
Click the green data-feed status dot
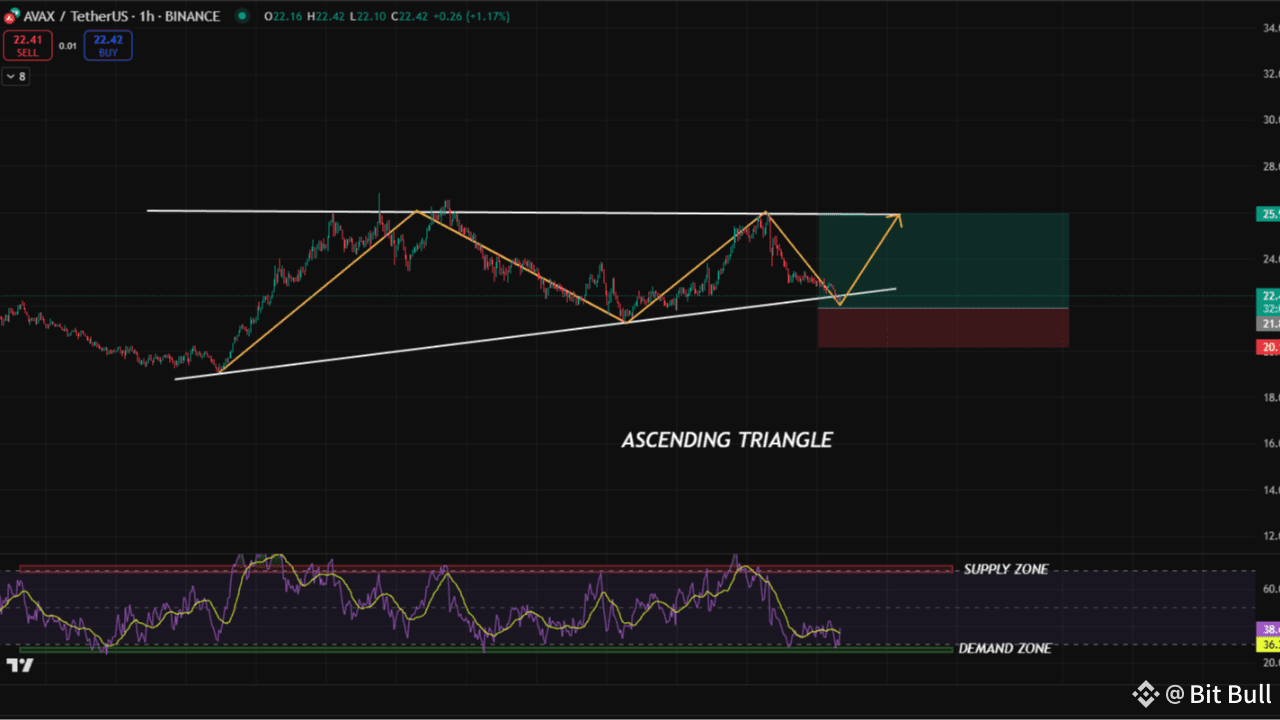coord(242,16)
